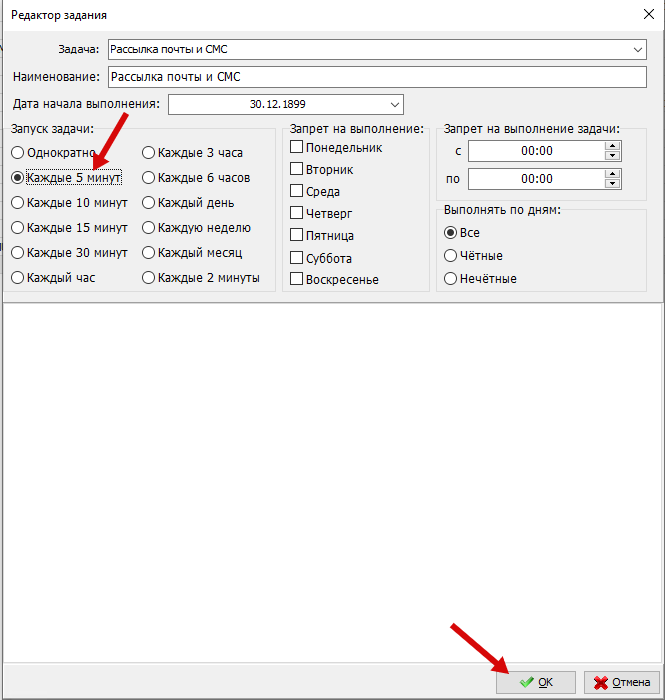Check the Среда day restriction
Image resolution: width=665 pixels, height=700 pixels.
[x=297, y=192]
